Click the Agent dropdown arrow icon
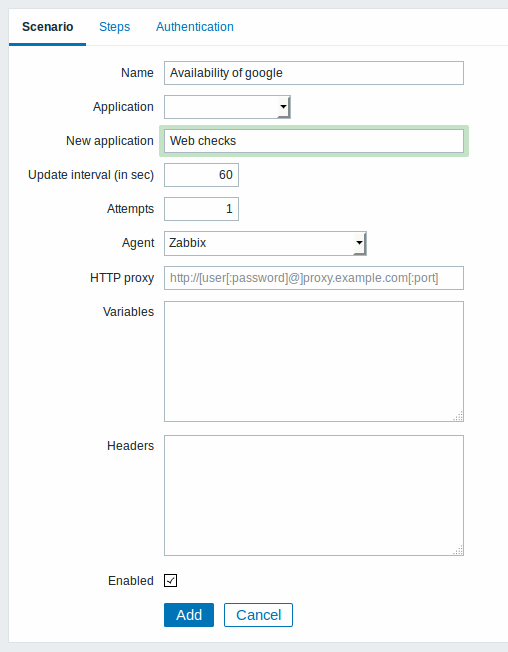The height and width of the screenshot is (652, 508). [x=359, y=243]
